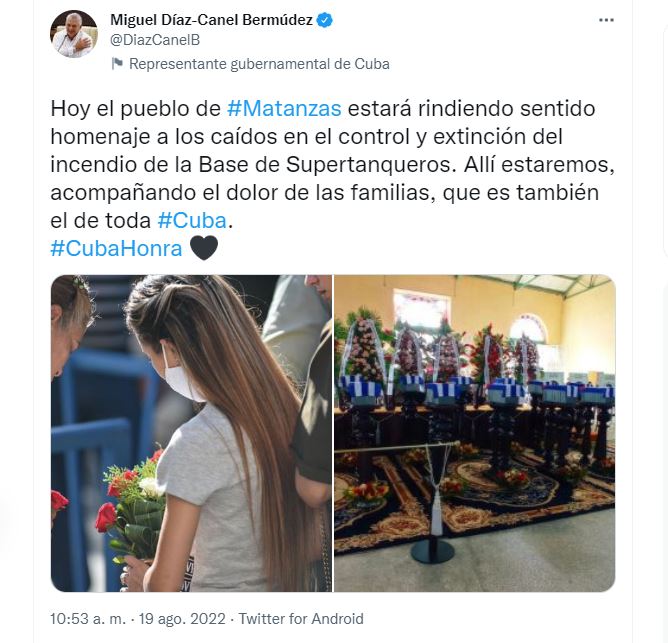The height and width of the screenshot is (643, 668).
Task: Click the black heart emoji
Action: click(204, 248)
